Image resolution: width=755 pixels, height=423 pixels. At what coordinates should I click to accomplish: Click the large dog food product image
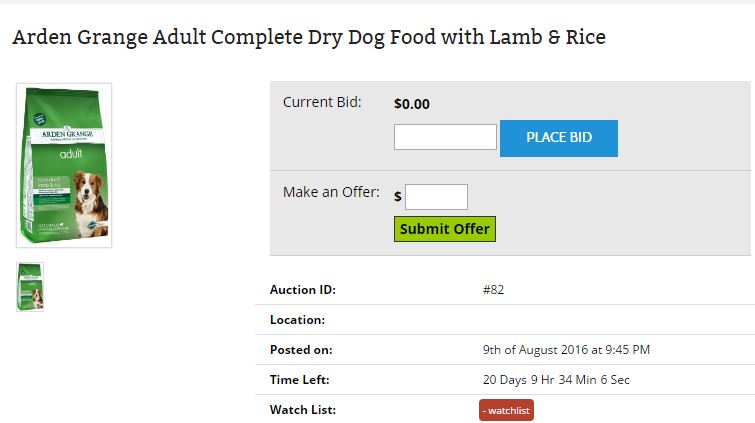click(64, 165)
